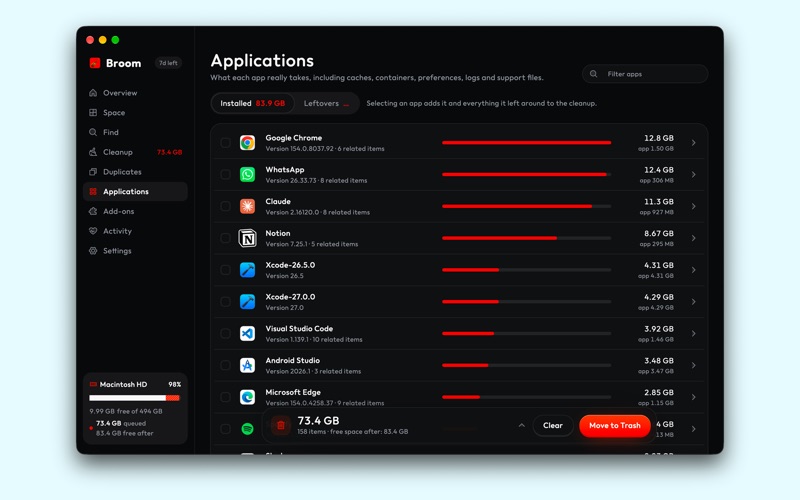This screenshot has height=500, width=800.
Task: Open Xcode-26.5.0 row chevron
Action: click(693, 270)
